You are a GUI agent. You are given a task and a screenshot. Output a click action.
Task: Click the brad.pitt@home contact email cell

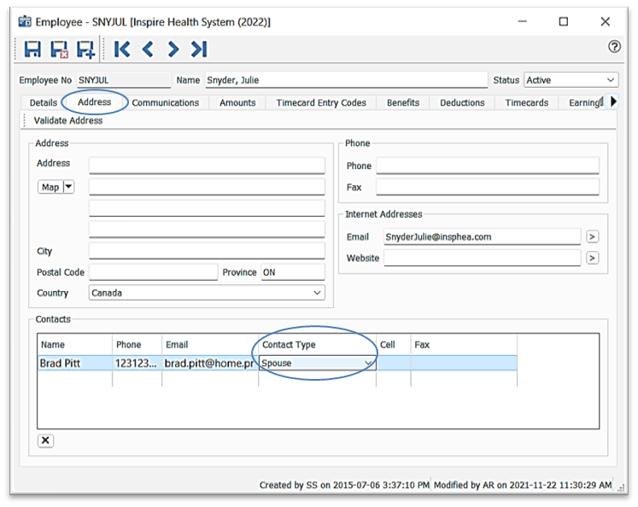[x=210, y=363]
